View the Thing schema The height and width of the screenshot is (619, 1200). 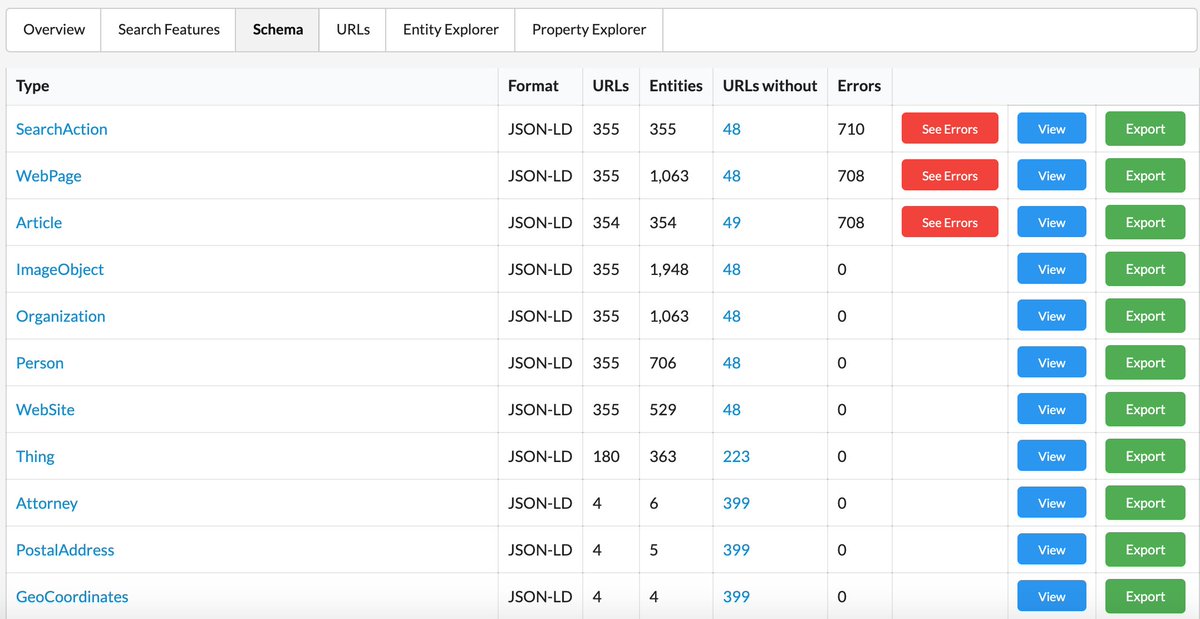(1052, 456)
